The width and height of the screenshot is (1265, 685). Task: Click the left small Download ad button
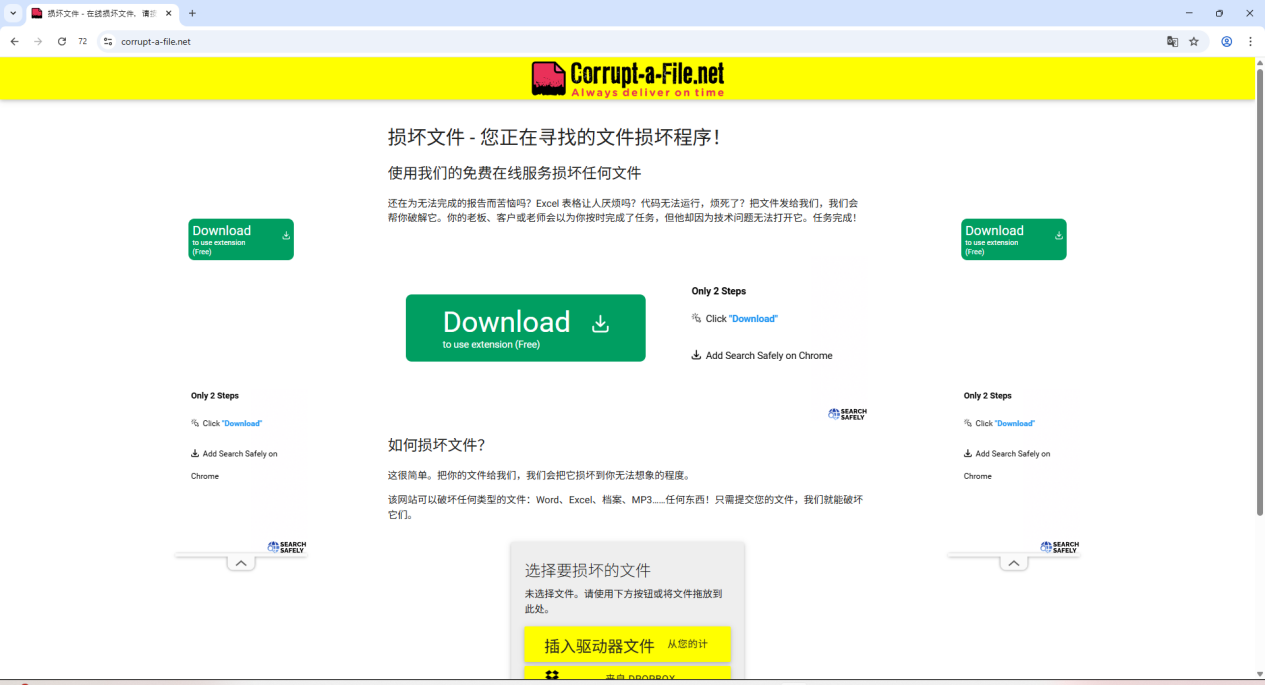tap(241, 239)
